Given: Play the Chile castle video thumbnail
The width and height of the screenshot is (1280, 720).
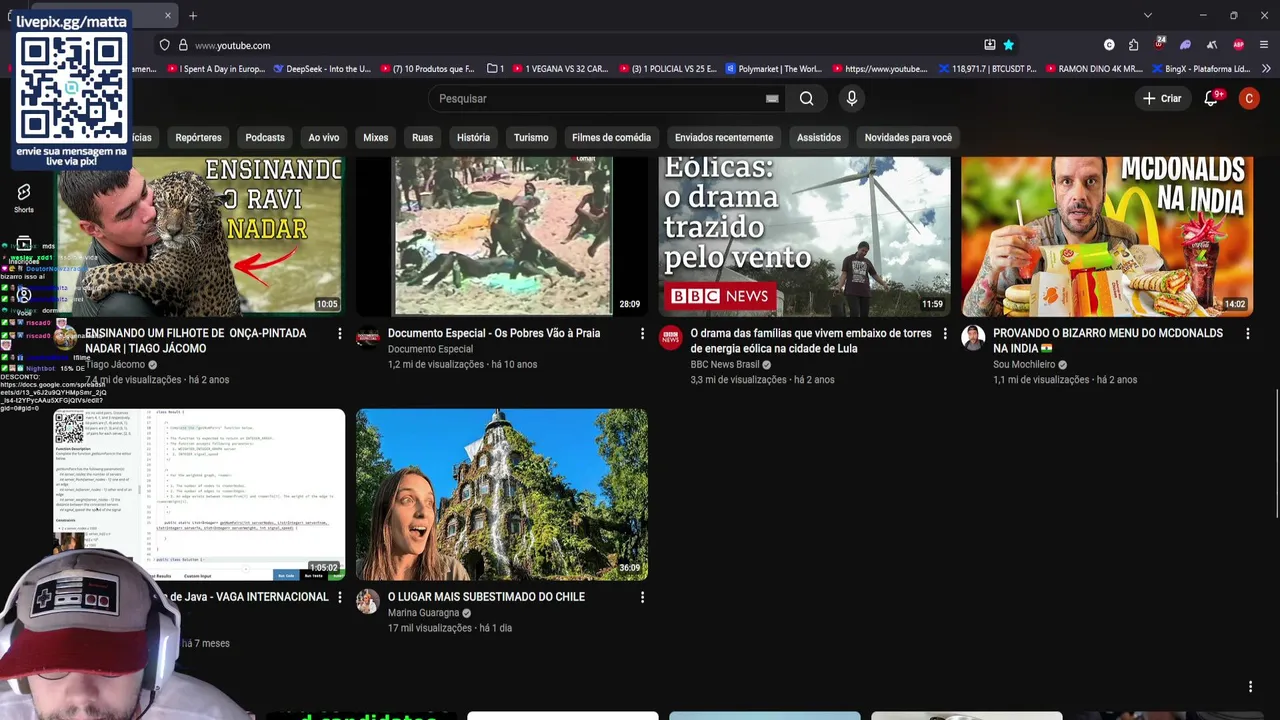Looking at the screenshot, I should [502, 494].
